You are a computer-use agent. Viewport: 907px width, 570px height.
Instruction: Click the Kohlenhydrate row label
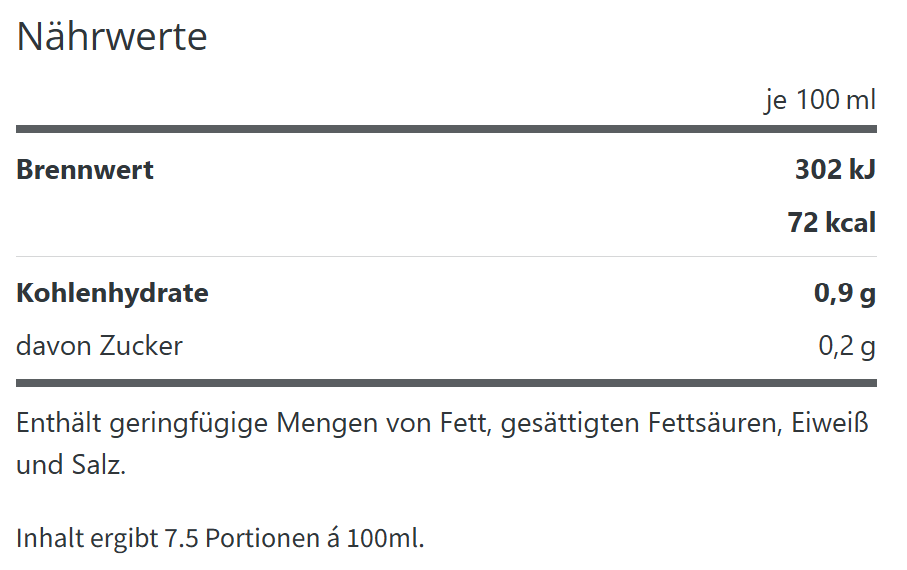(112, 293)
